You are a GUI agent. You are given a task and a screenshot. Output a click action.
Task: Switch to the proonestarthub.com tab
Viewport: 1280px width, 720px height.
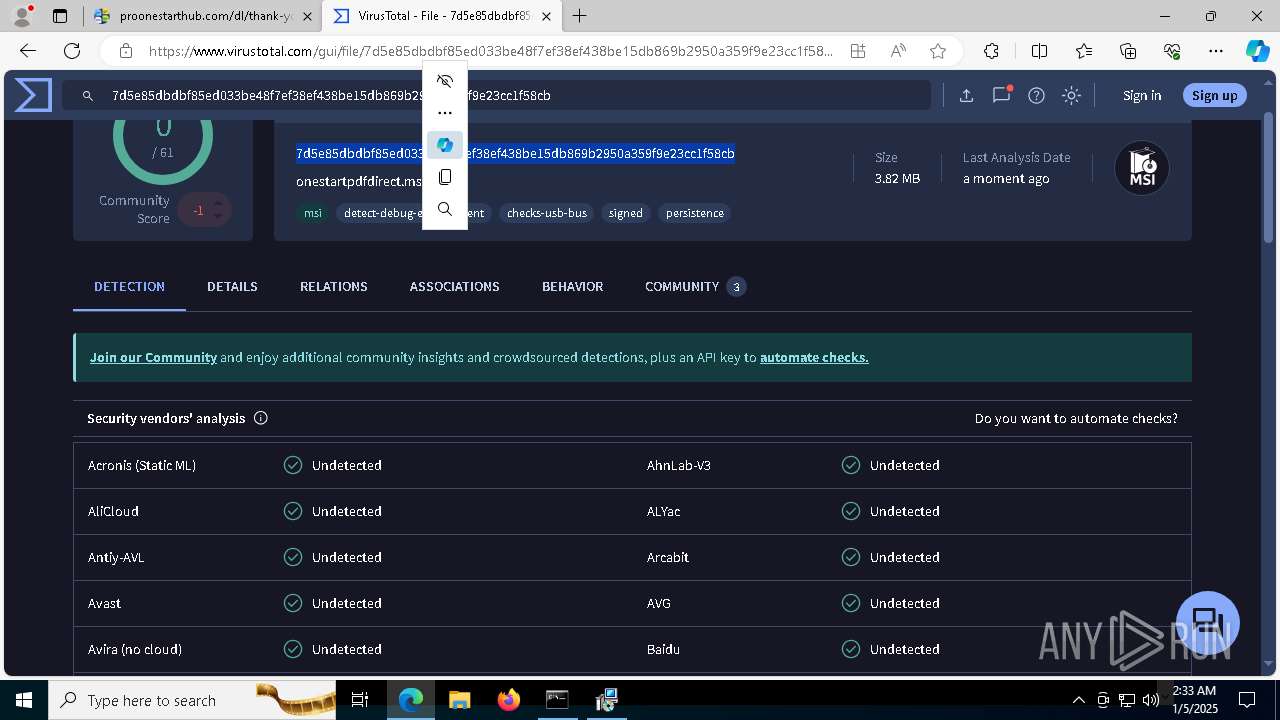(x=202, y=16)
